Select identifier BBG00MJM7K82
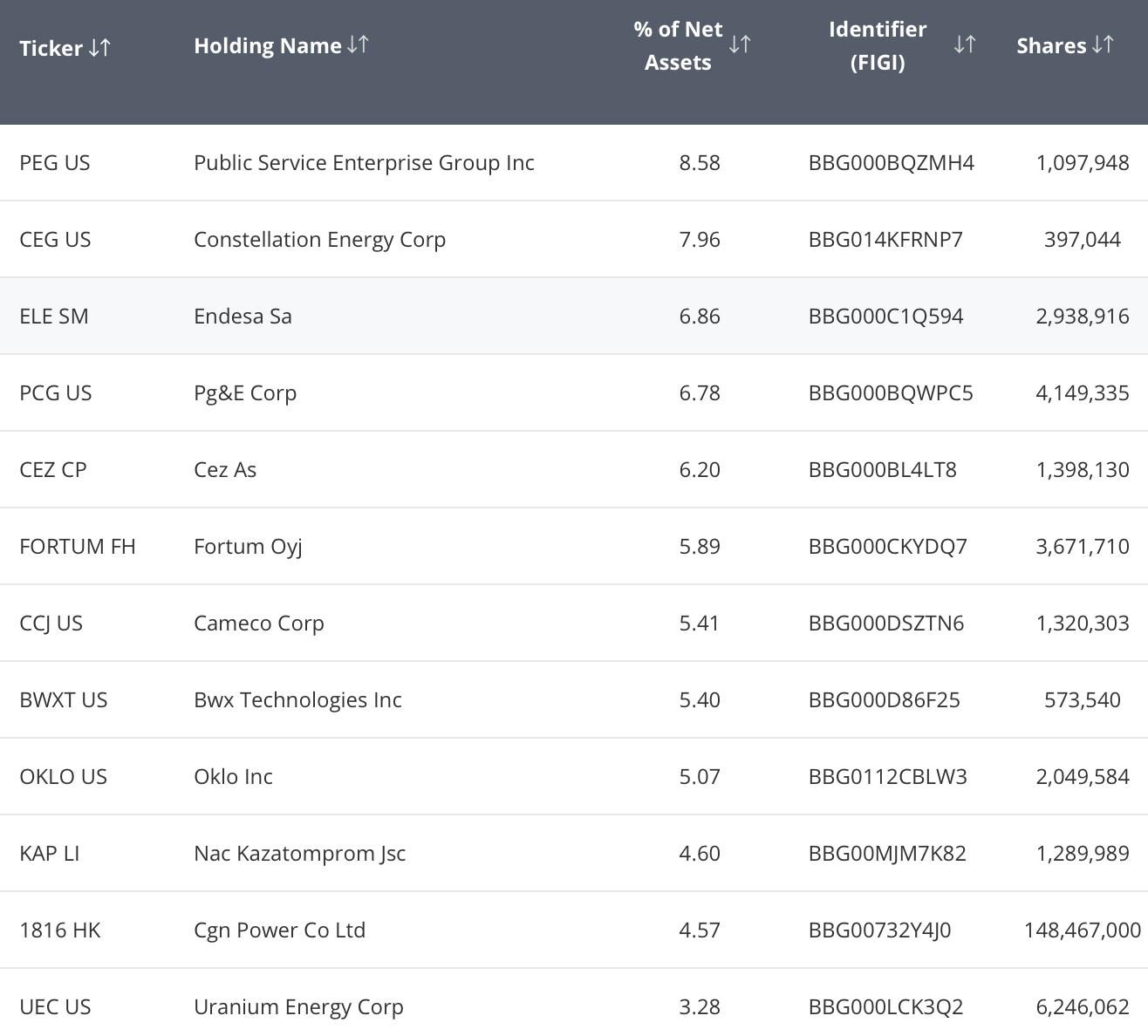The height and width of the screenshot is (1036, 1148). pyautogui.click(x=887, y=854)
